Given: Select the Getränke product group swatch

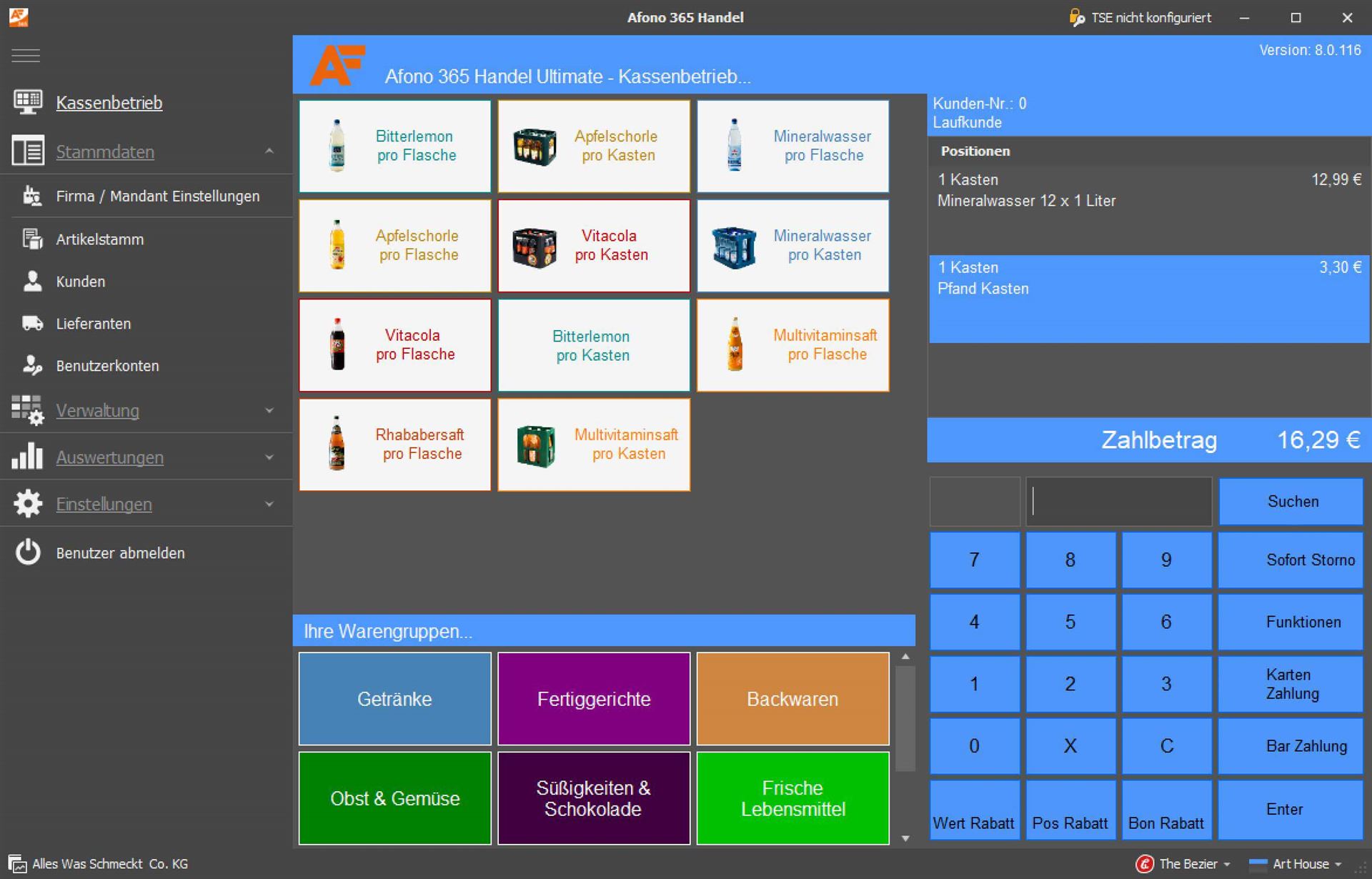Looking at the screenshot, I should [x=395, y=699].
